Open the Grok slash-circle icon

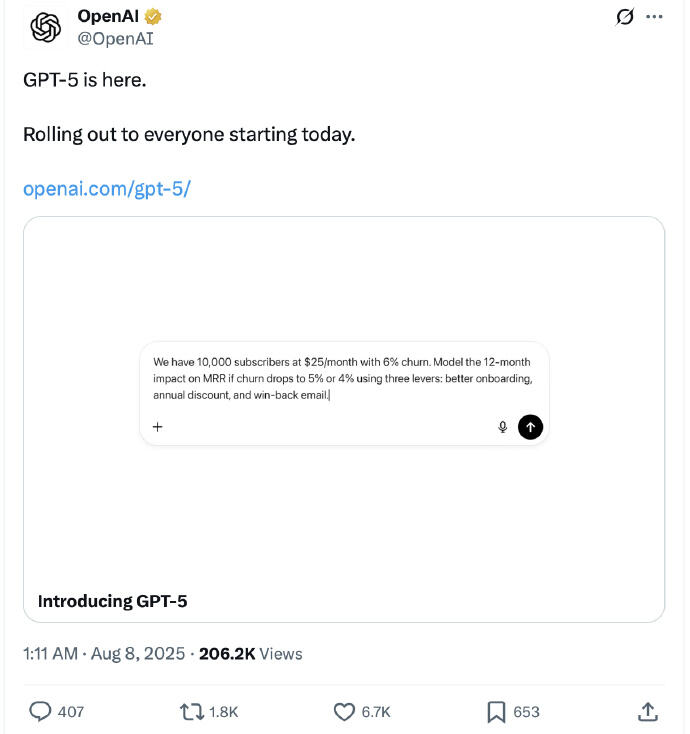[625, 17]
